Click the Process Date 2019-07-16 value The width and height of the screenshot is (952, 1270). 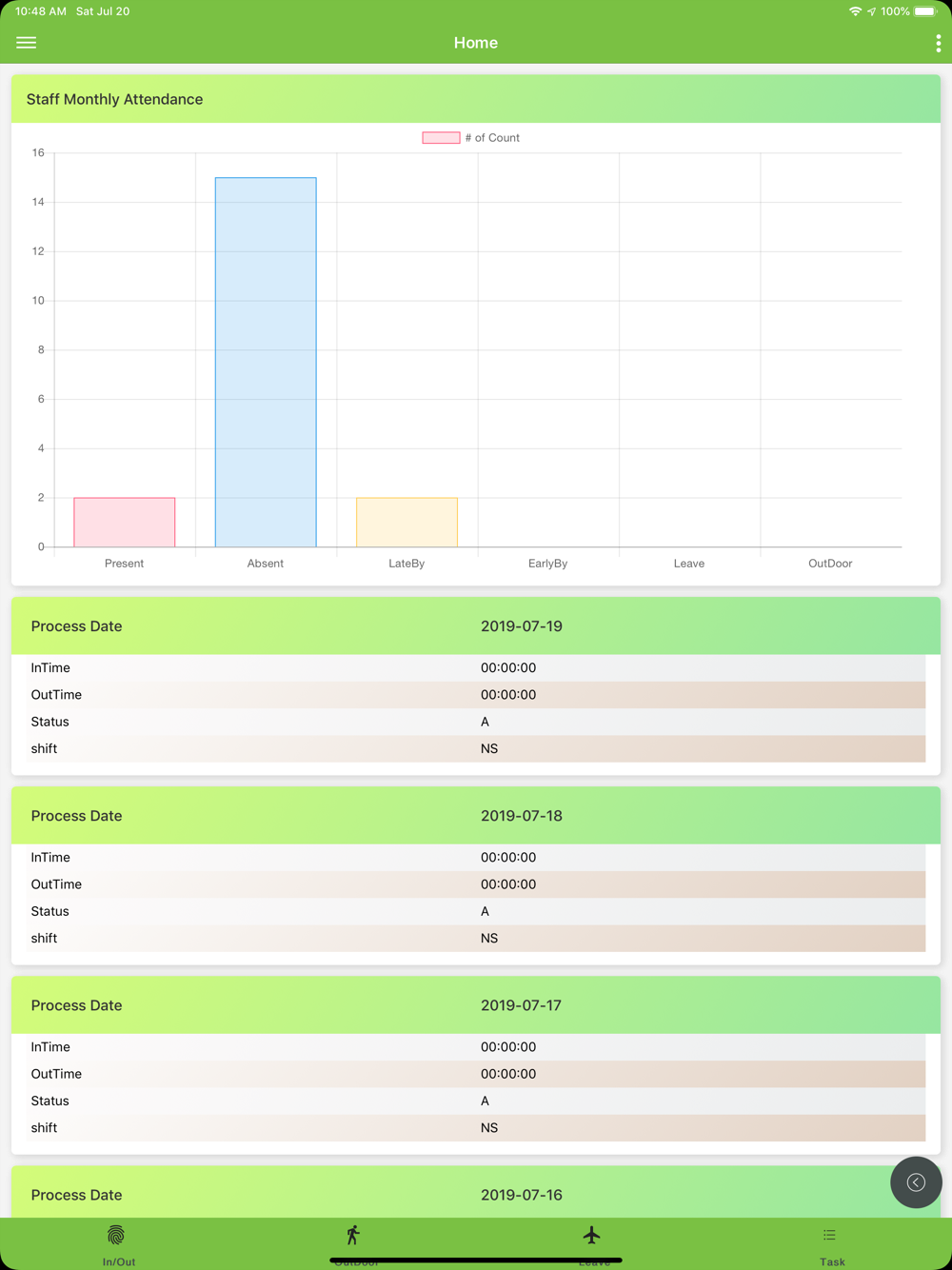pos(522,1195)
